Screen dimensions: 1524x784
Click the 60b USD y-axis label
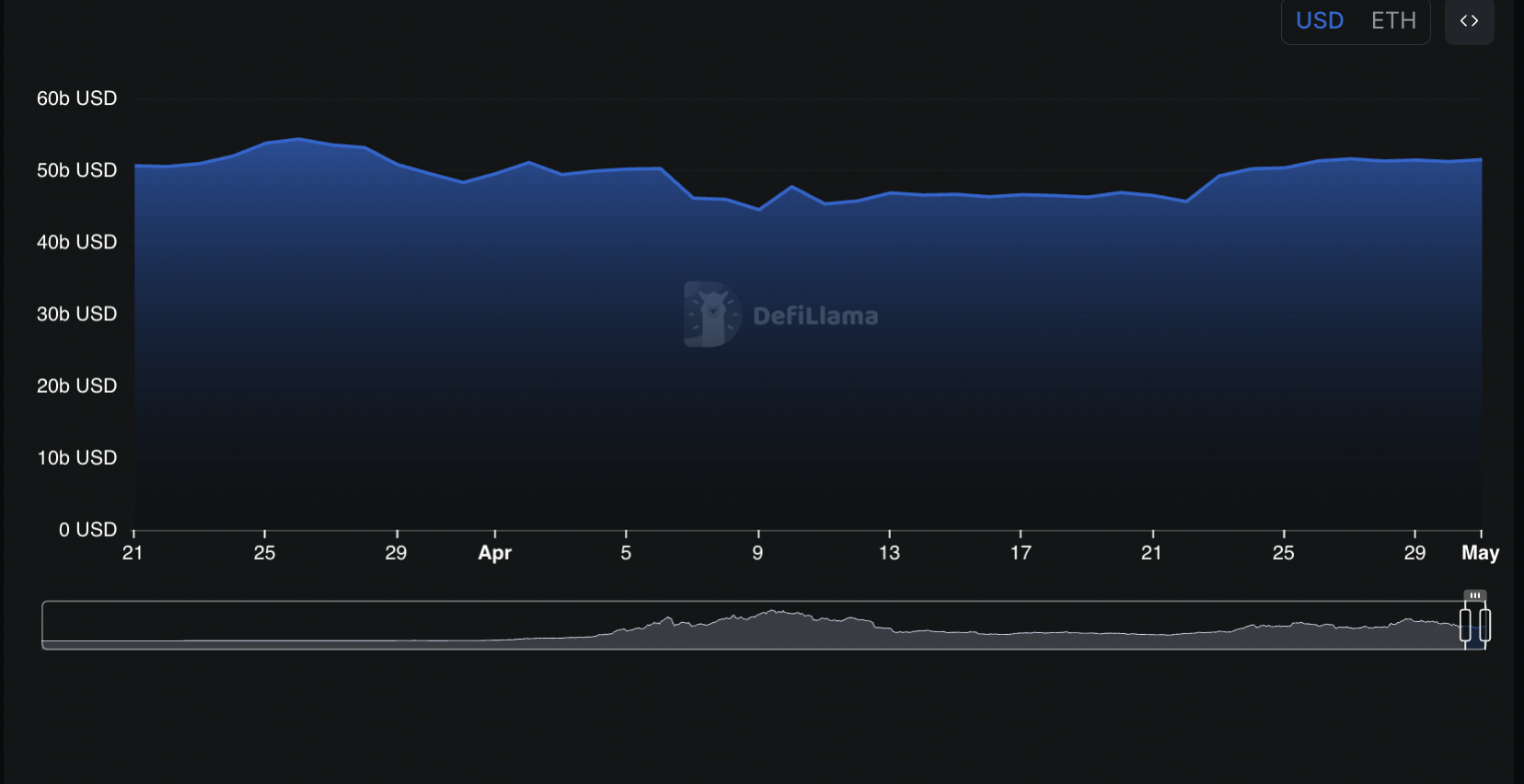point(76,98)
